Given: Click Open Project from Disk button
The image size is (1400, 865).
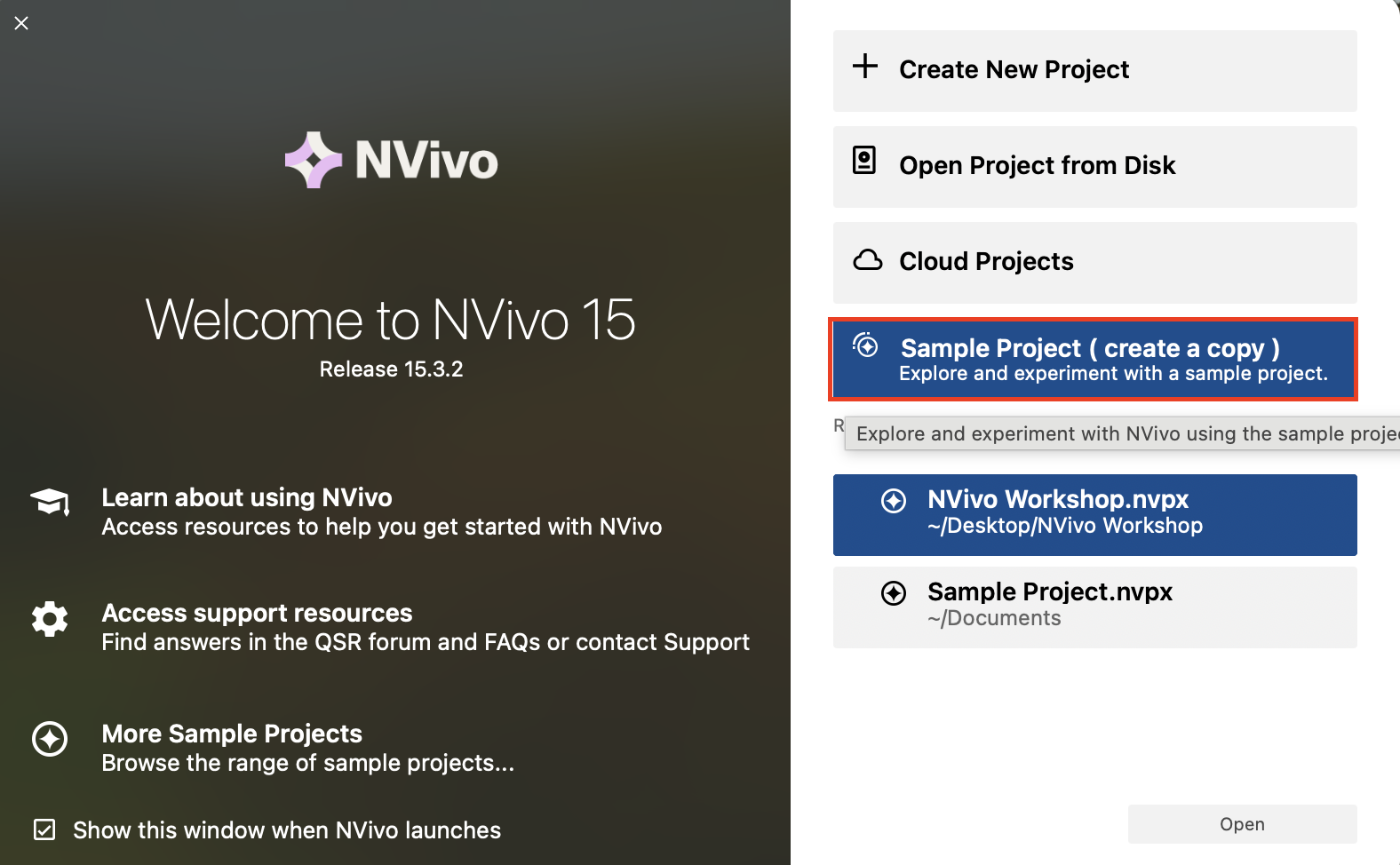Looking at the screenshot, I should pos(1094,167).
